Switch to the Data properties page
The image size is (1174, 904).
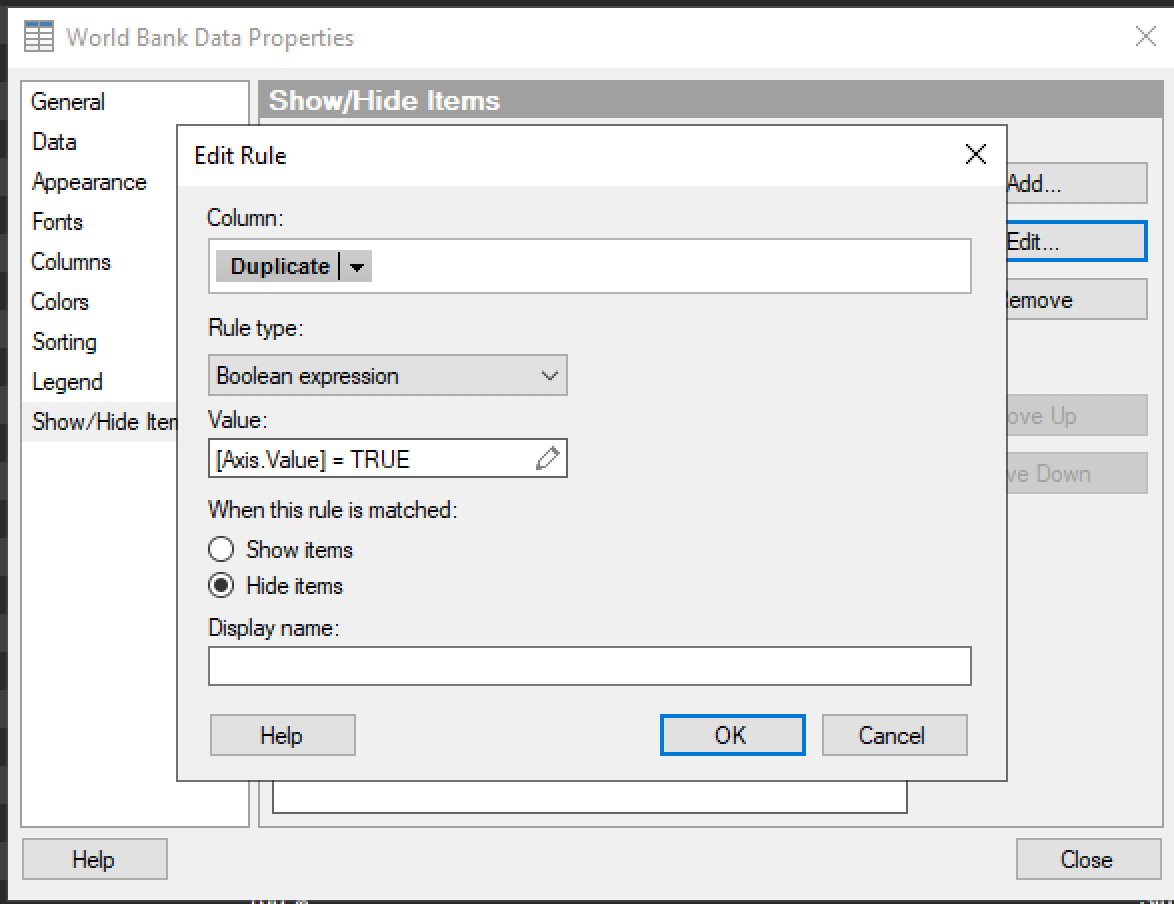tap(54, 142)
